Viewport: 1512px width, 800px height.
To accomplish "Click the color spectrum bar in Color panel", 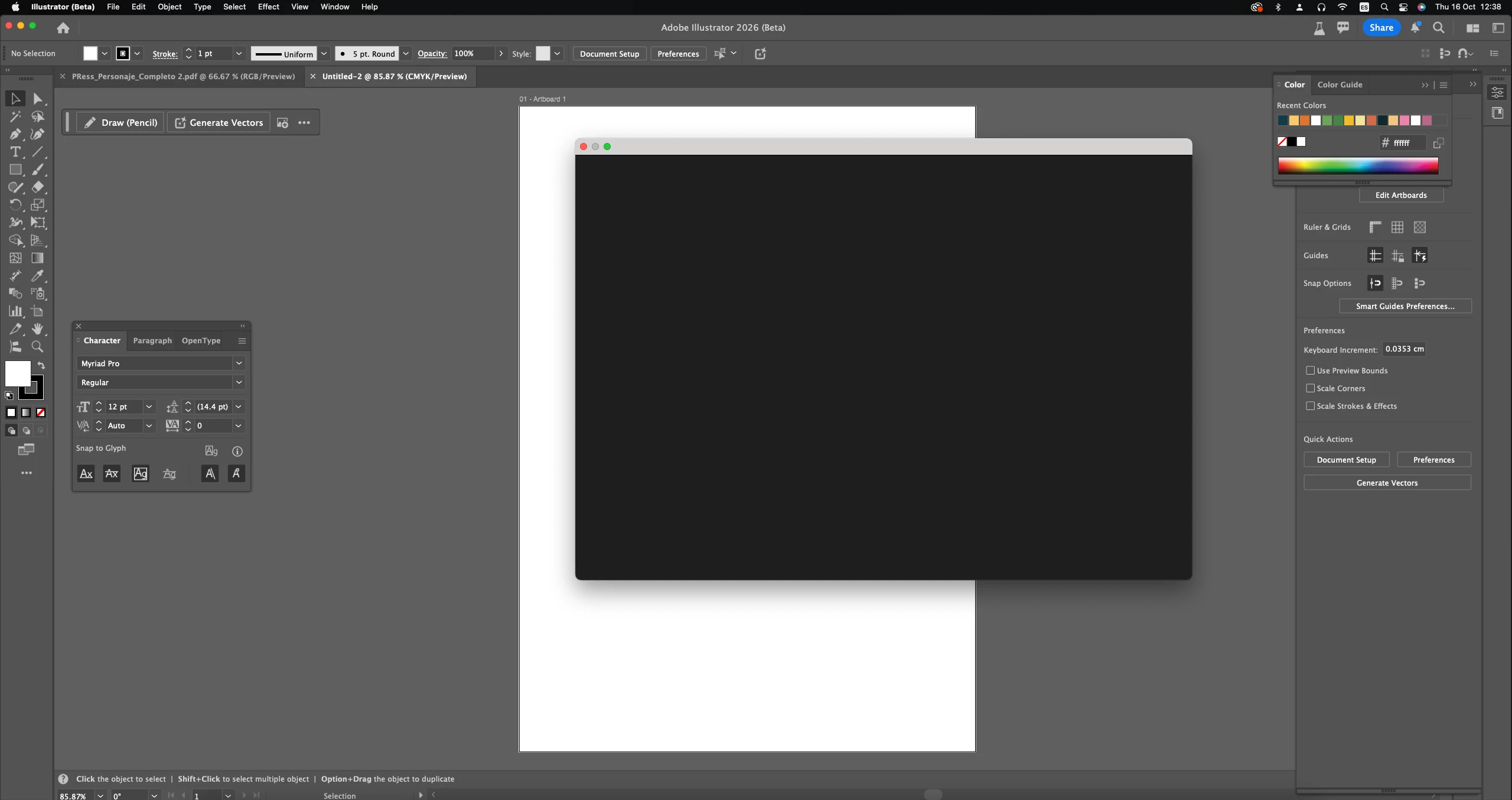I will click(1357, 166).
